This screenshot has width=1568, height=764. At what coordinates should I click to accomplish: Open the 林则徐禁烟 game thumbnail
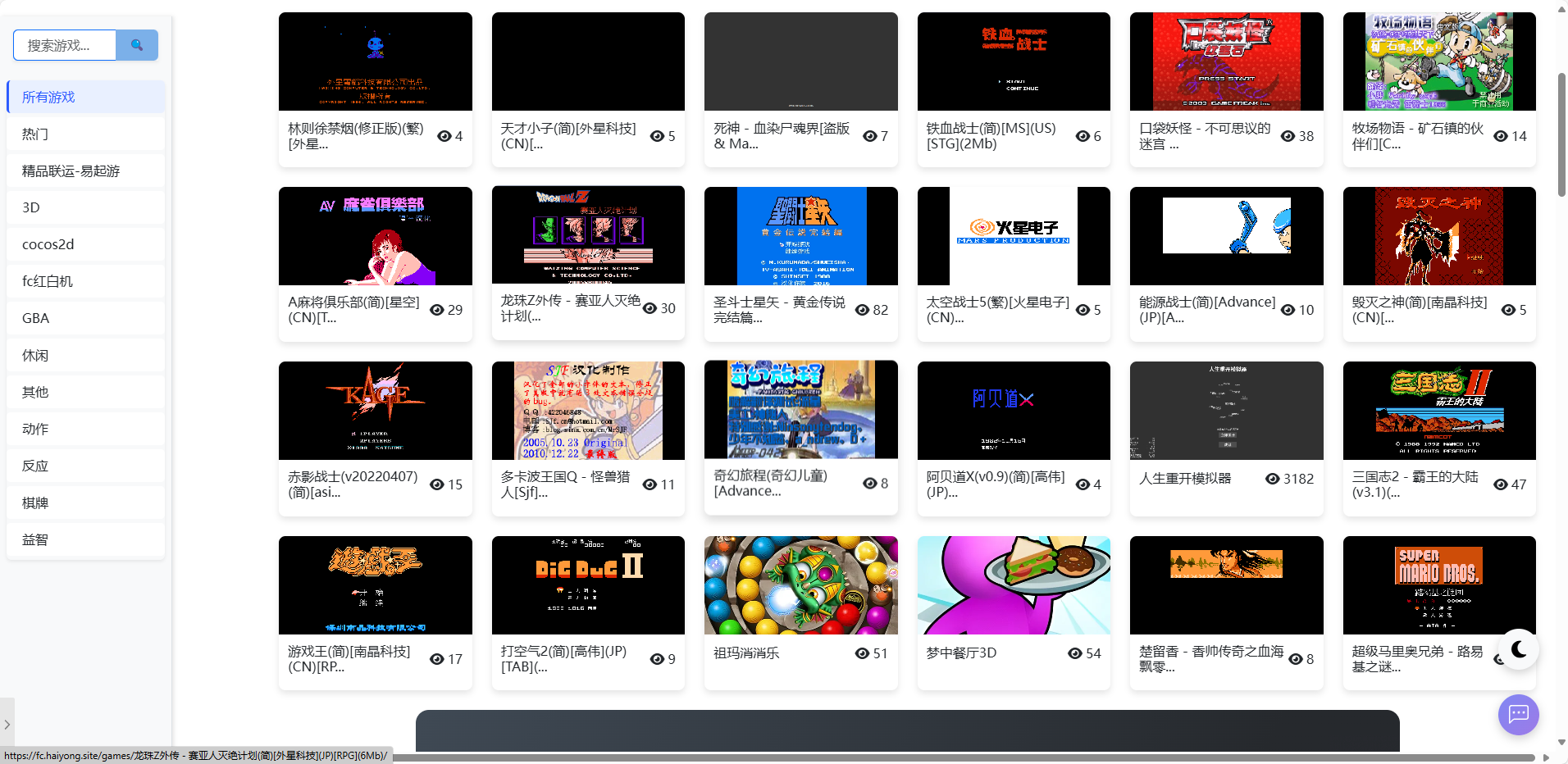click(376, 61)
